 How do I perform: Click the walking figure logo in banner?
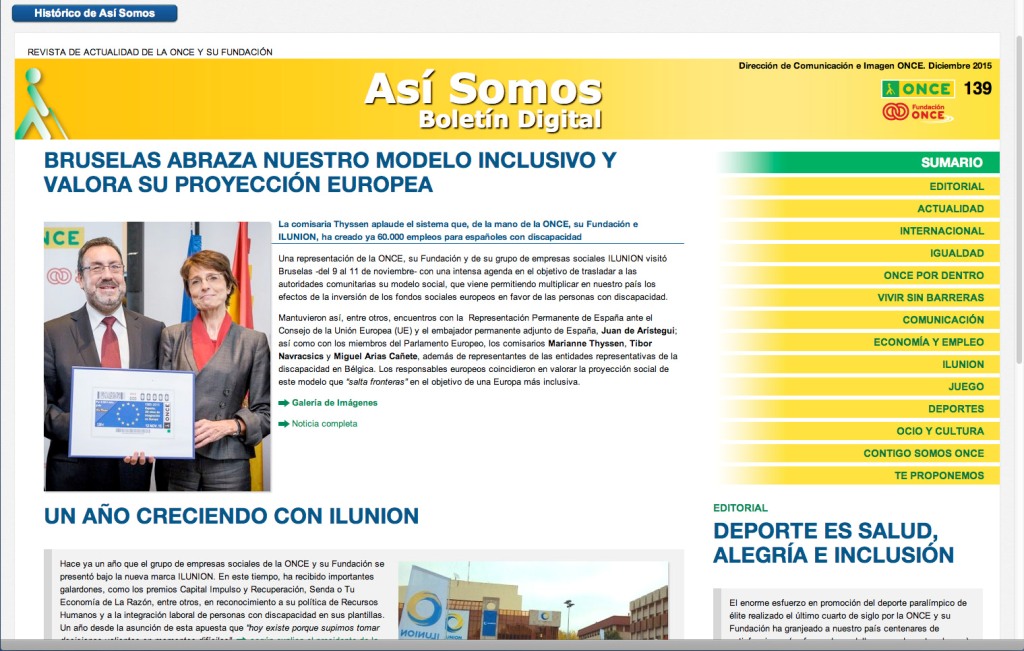pyautogui.click(x=40, y=103)
